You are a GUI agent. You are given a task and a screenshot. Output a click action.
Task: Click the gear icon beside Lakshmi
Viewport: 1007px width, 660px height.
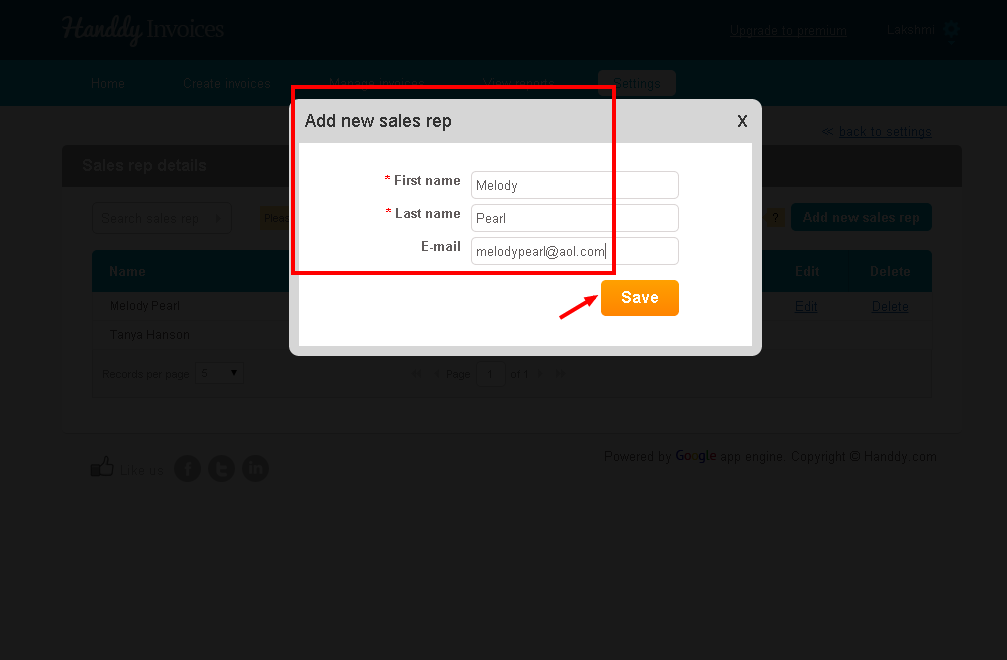[951, 30]
